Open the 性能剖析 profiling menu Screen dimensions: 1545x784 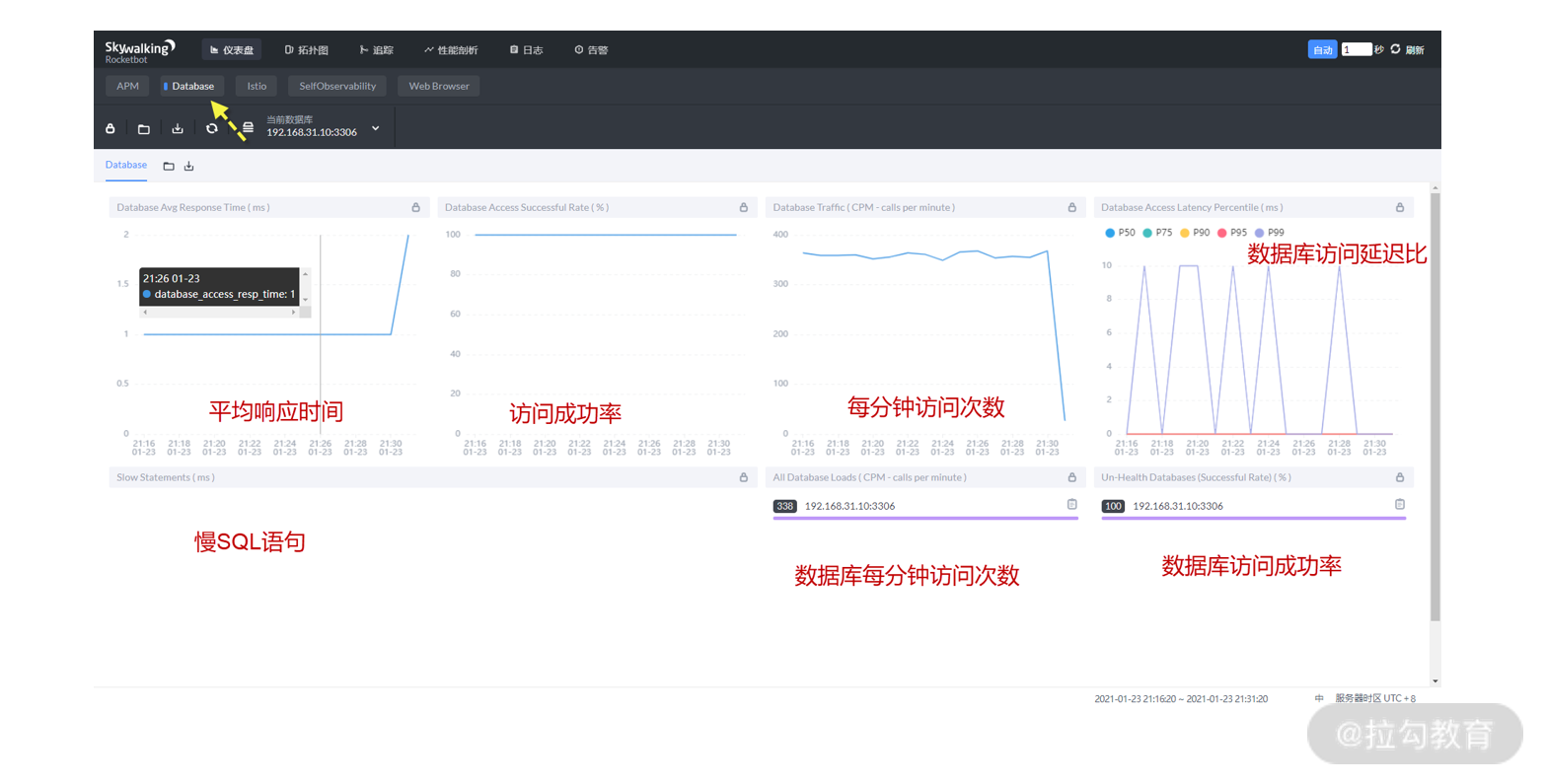tap(451, 50)
